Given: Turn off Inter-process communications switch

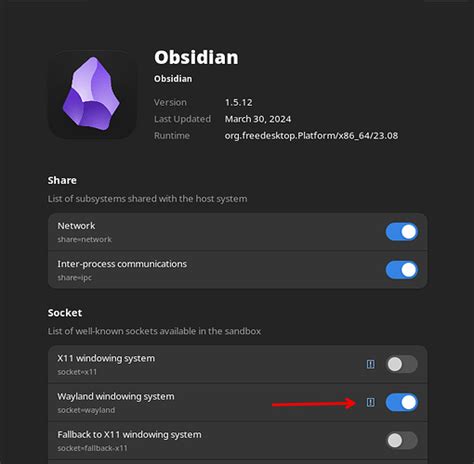Looking at the screenshot, I should pos(402,270).
